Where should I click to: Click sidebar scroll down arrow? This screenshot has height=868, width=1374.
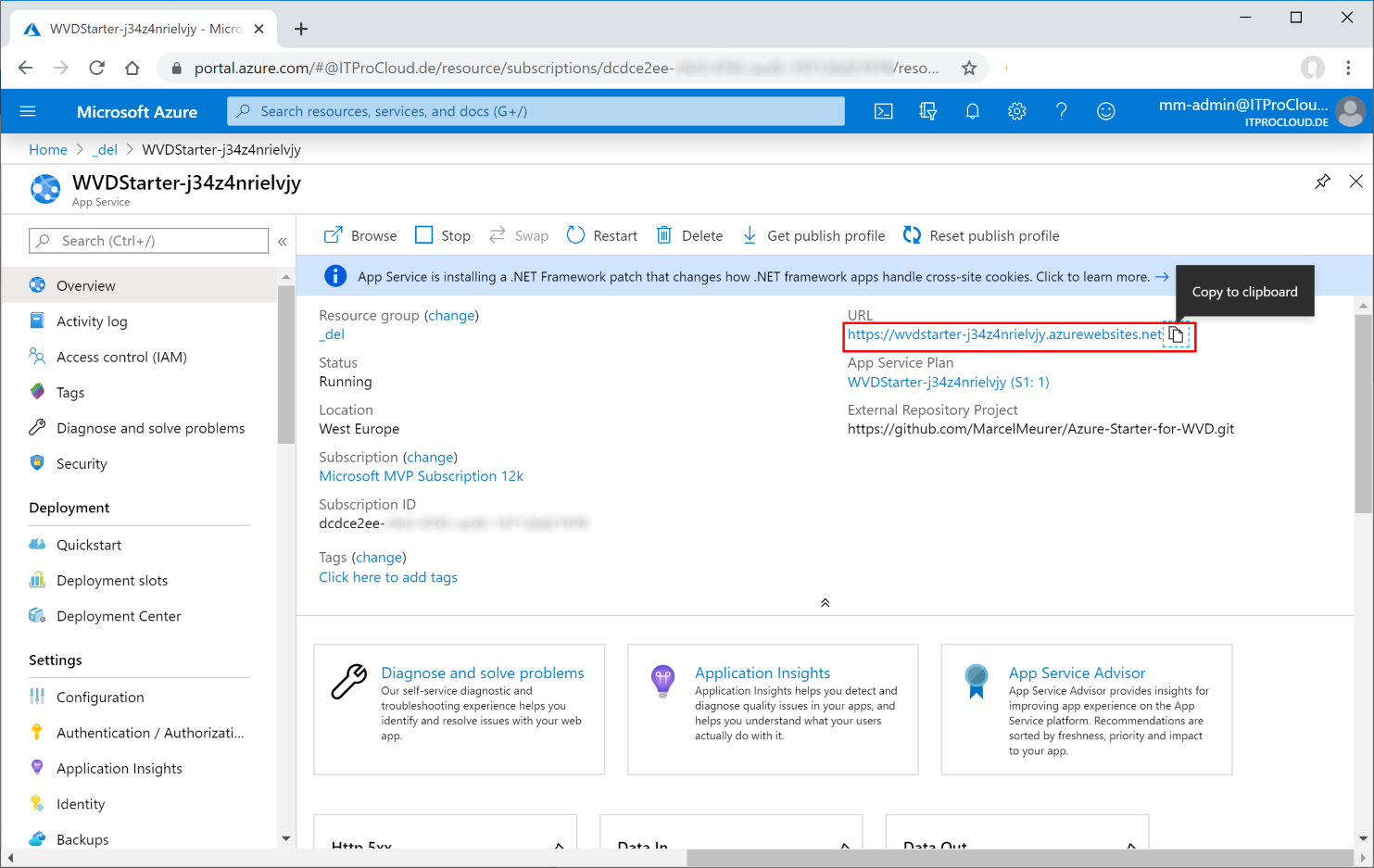[x=285, y=838]
